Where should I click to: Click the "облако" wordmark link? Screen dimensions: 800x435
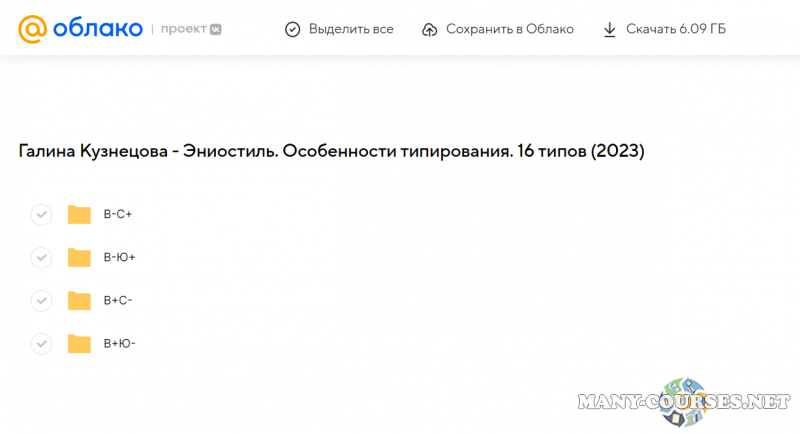click(97, 29)
